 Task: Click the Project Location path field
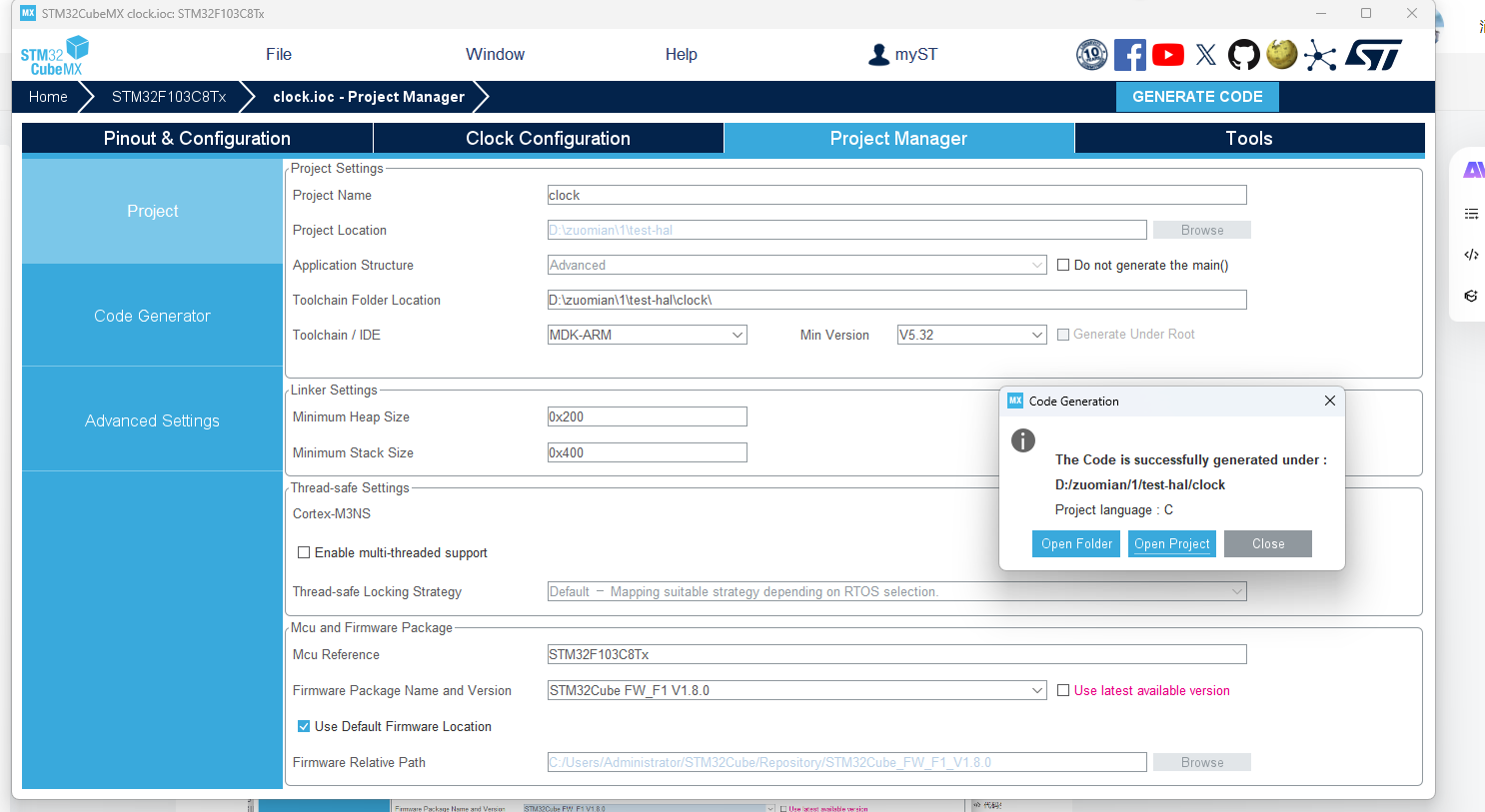pyautogui.click(x=847, y=230)
